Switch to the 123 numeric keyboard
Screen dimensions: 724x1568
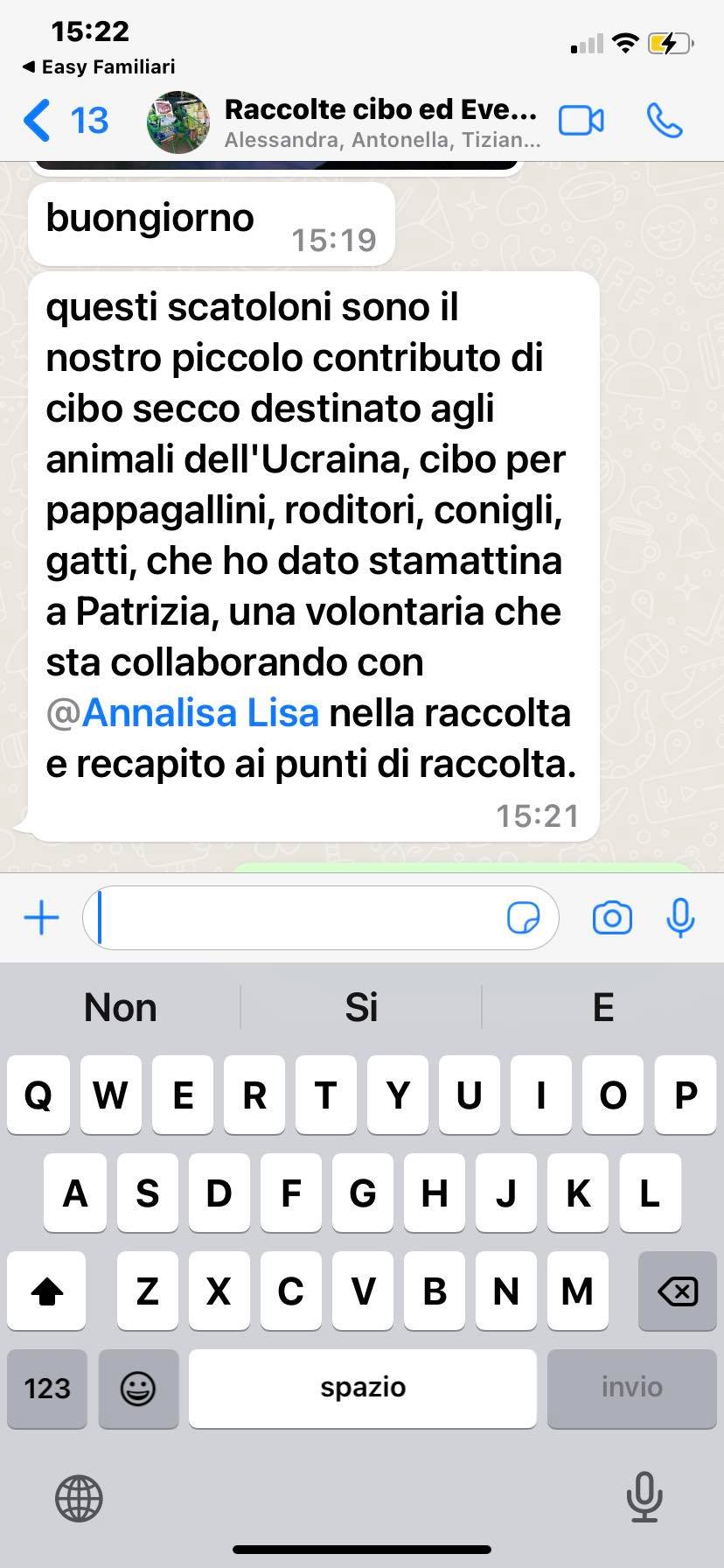[47, 1388]
